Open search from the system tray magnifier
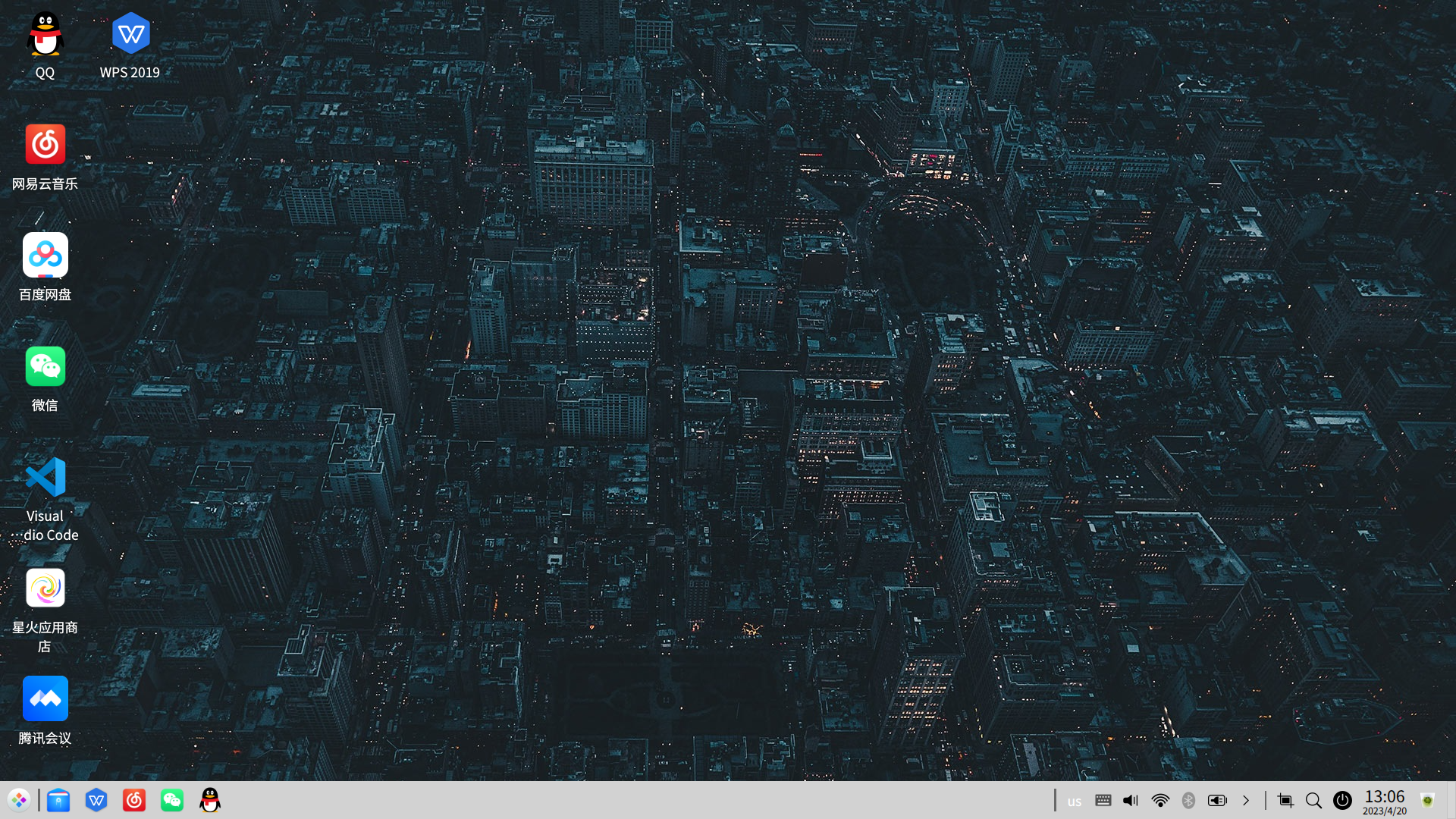 pyautogui.click(x=1314, y=800)
